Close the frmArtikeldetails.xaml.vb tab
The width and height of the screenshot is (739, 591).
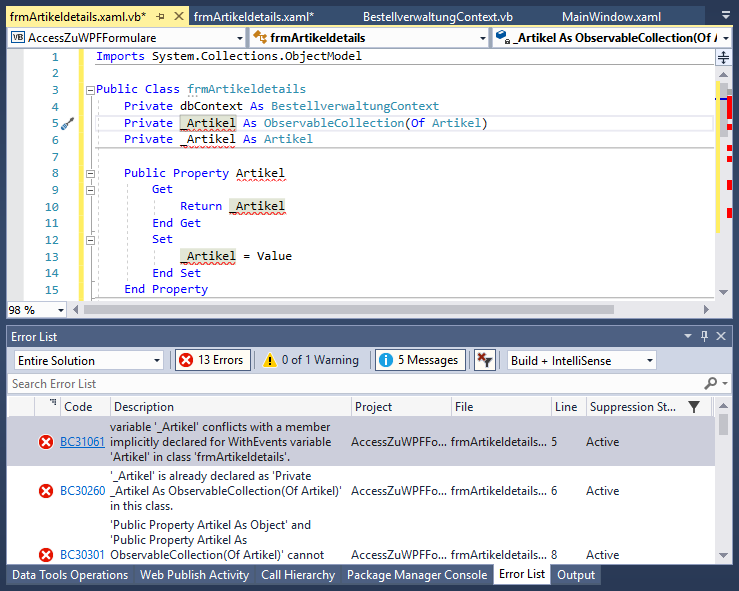point(179,17)
